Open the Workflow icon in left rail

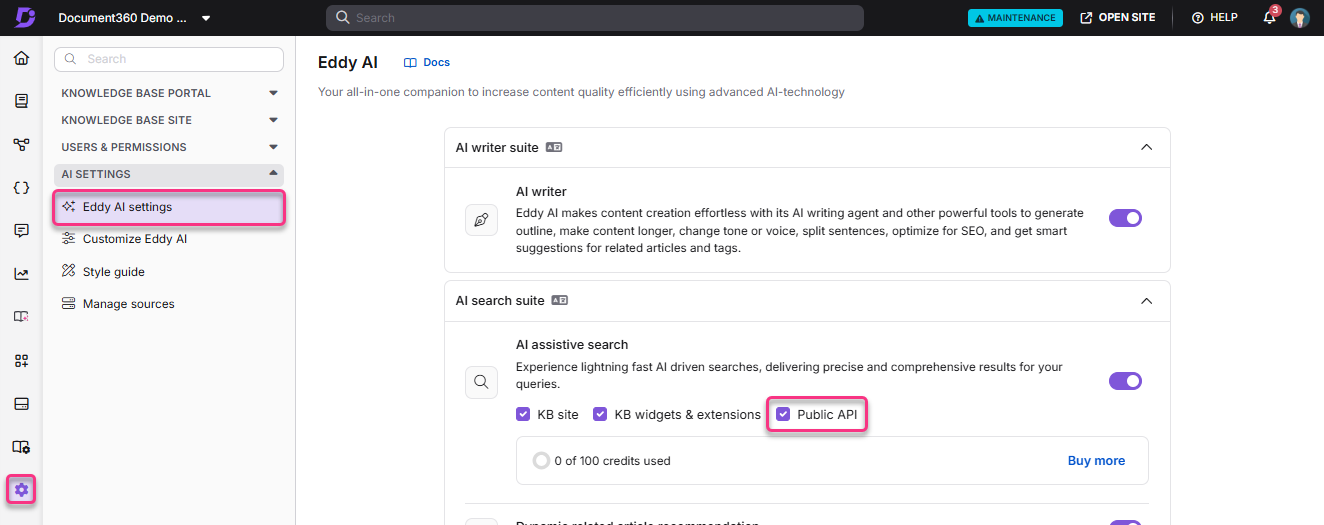[21, 144]
